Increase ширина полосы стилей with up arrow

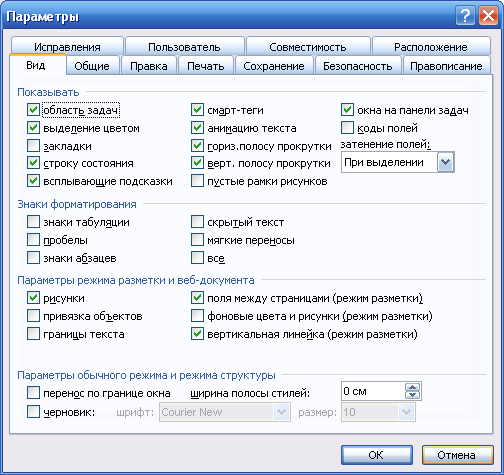(413, 387)
